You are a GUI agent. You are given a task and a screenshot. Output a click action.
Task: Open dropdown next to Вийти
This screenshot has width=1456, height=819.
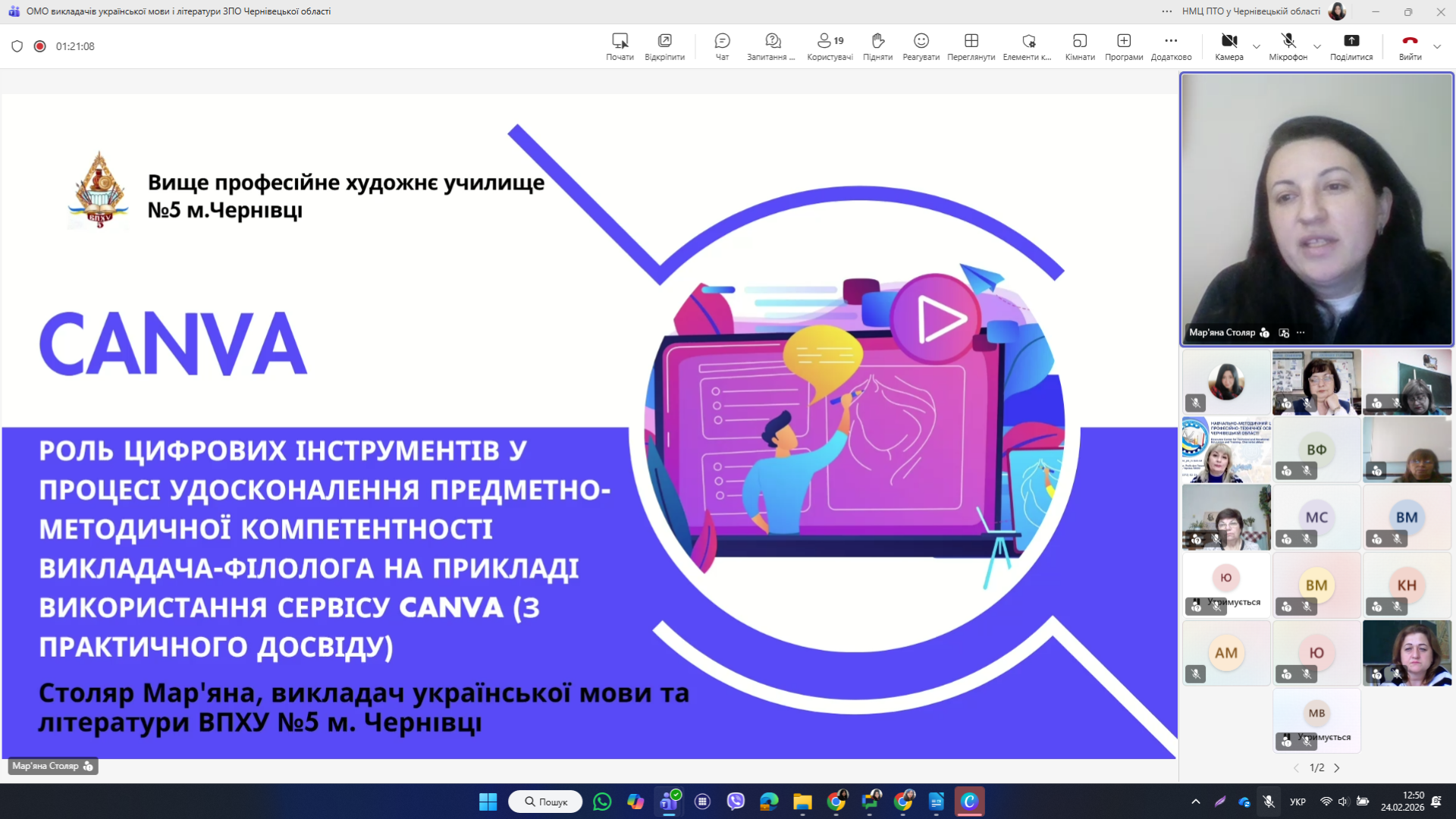pos(1437,47)
